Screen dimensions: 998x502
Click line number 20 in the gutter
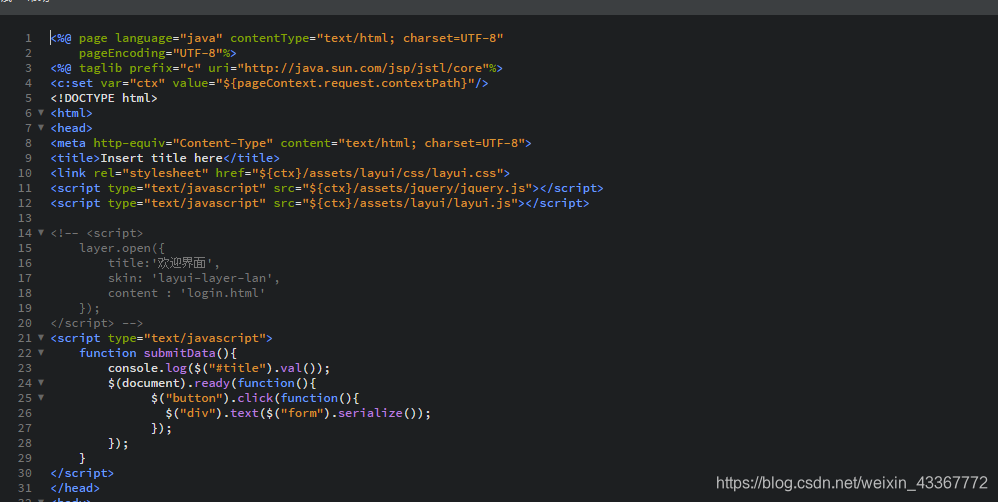coord(25,323)
